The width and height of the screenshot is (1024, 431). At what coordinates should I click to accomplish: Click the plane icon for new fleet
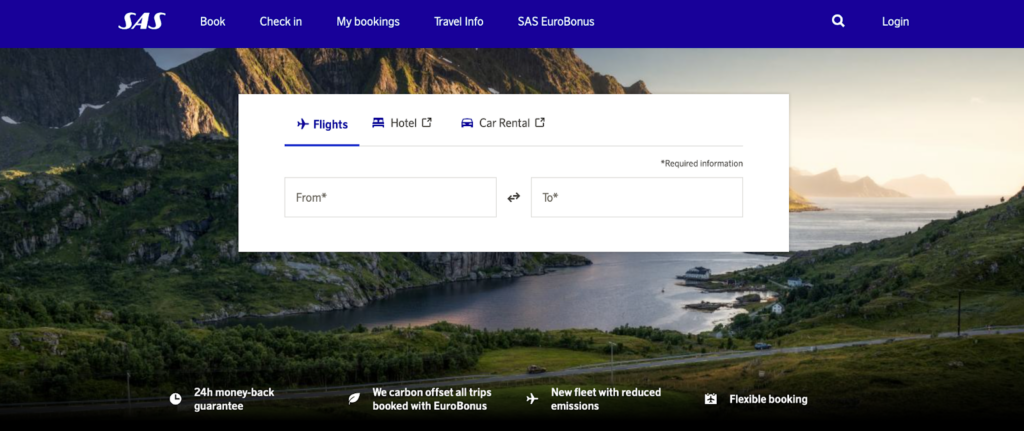[532, 399]
